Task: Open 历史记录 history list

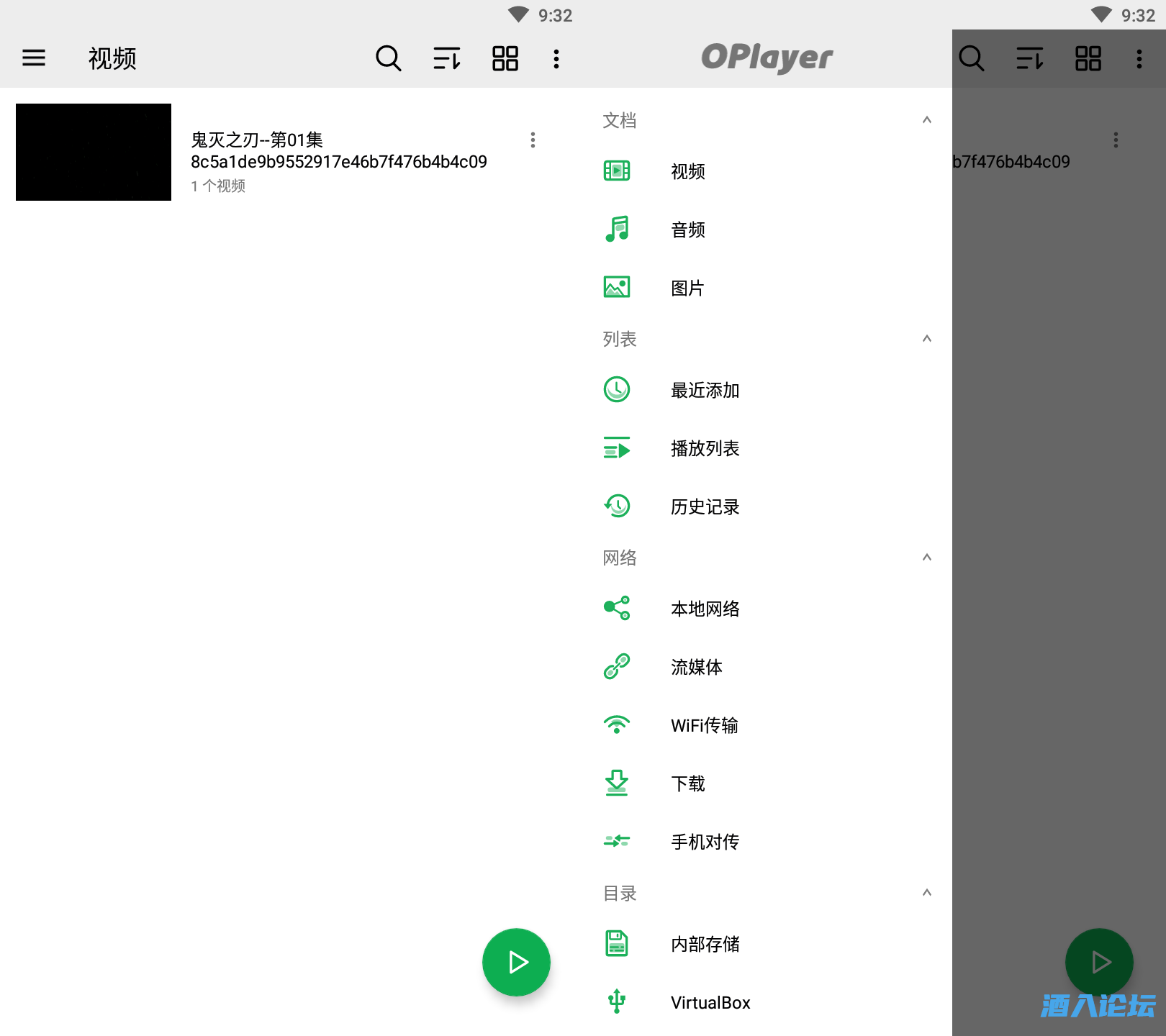Action: tap(704, 506)
